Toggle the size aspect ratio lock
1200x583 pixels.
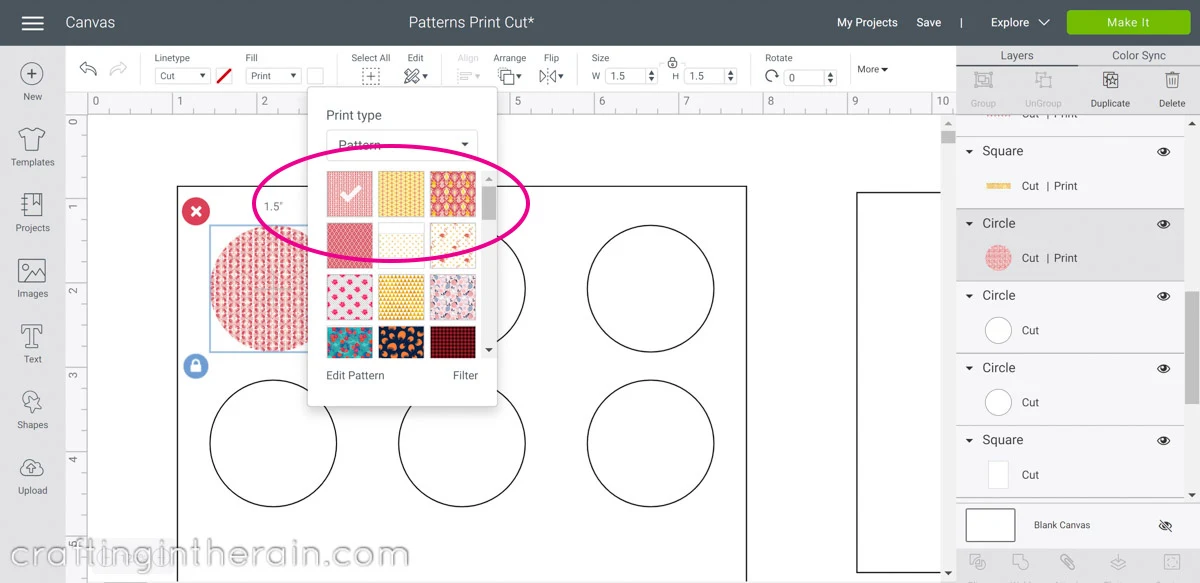pyautogui.click(x=672, y=62)
